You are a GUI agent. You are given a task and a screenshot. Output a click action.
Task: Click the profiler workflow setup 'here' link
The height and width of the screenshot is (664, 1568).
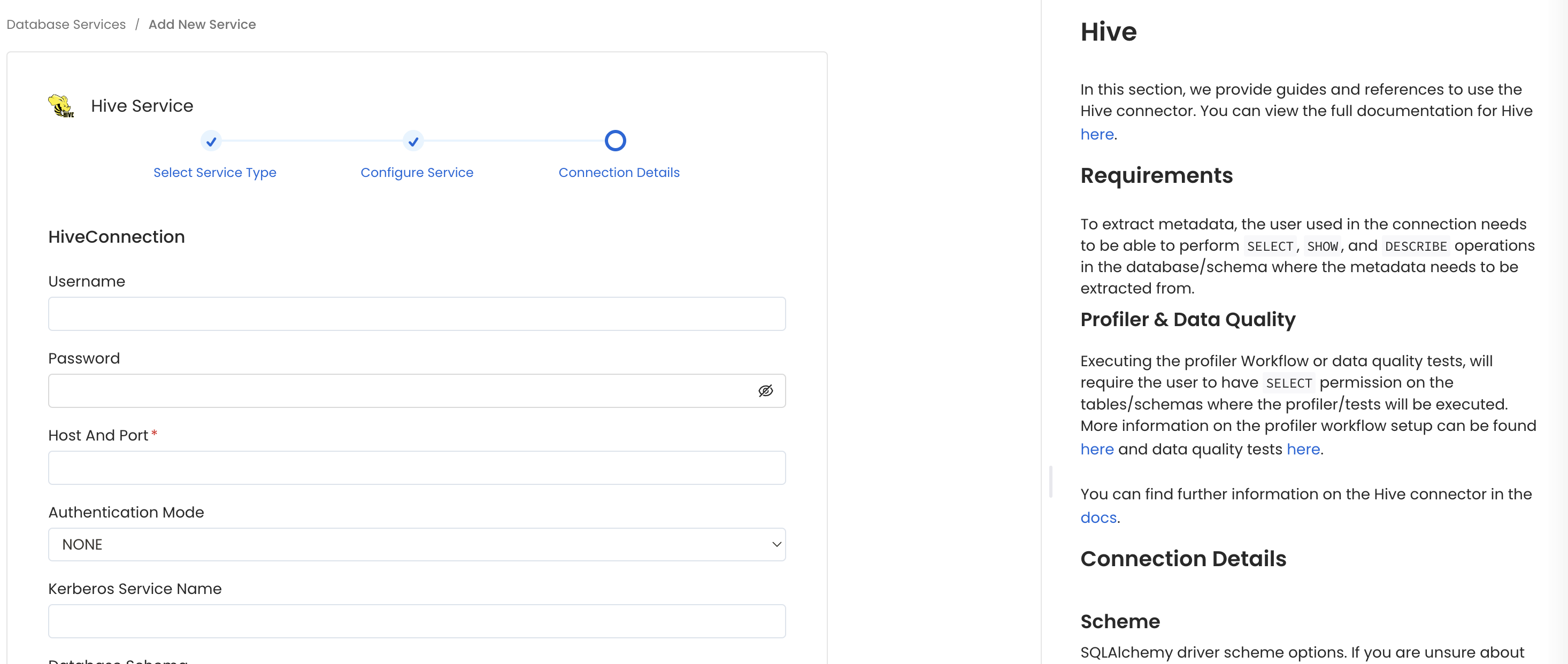click(1097, 449)
